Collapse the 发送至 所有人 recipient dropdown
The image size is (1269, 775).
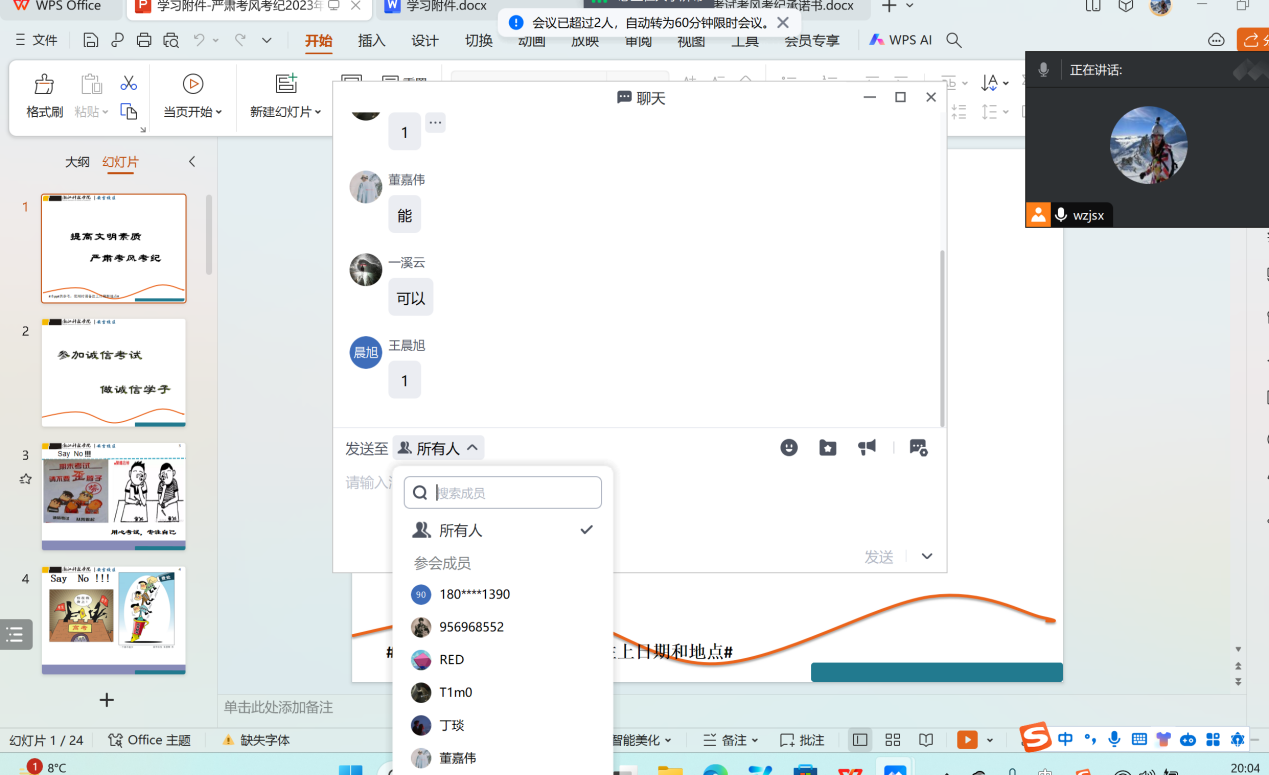pos(439,448)
